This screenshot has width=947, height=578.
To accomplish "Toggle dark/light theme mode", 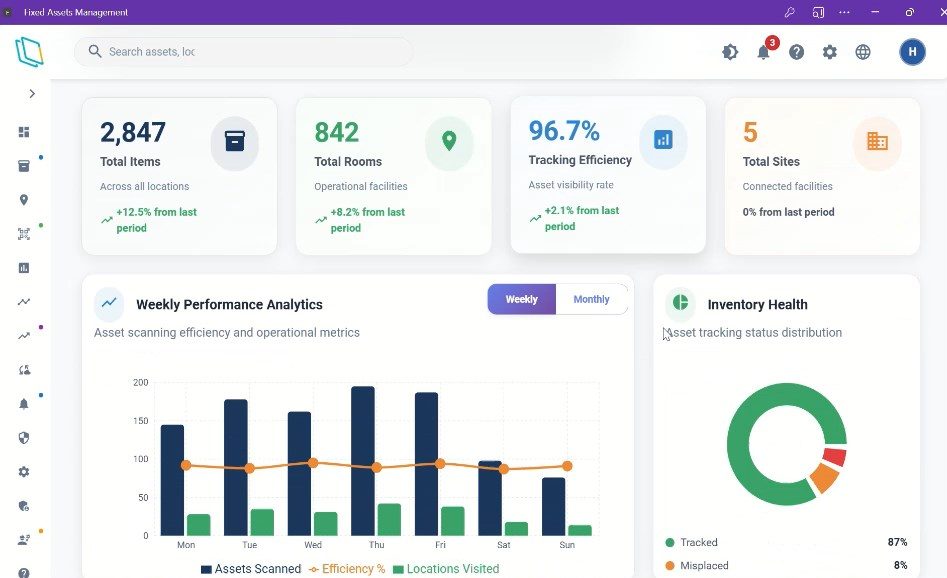I will [730, 52].
